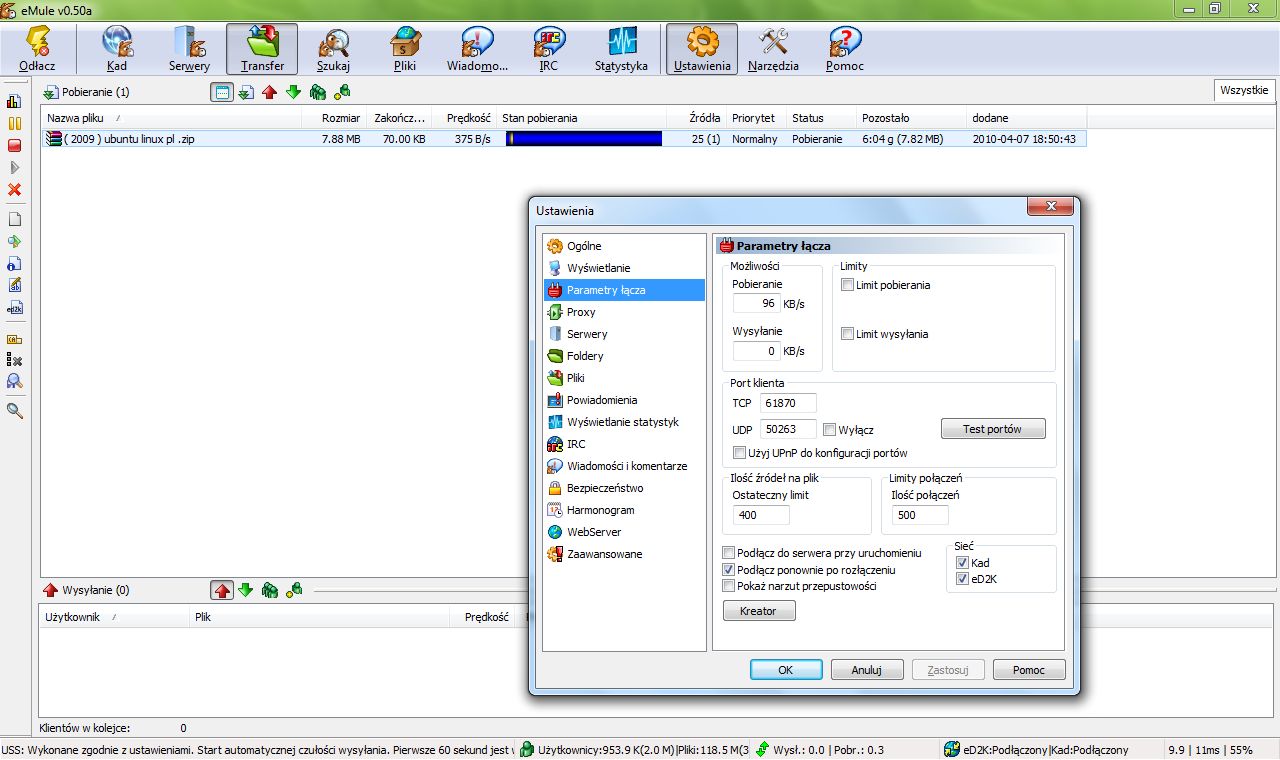The width and height of the screenshot is (1280, 760).
Task: Open the Narzędzia tools icon
Action: pos(774,49)
